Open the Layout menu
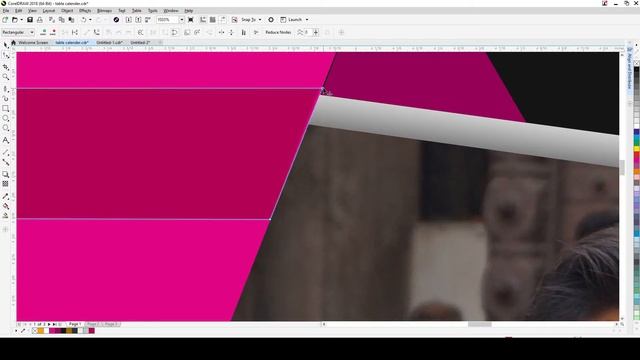The image size is (640, 360). 49,11
